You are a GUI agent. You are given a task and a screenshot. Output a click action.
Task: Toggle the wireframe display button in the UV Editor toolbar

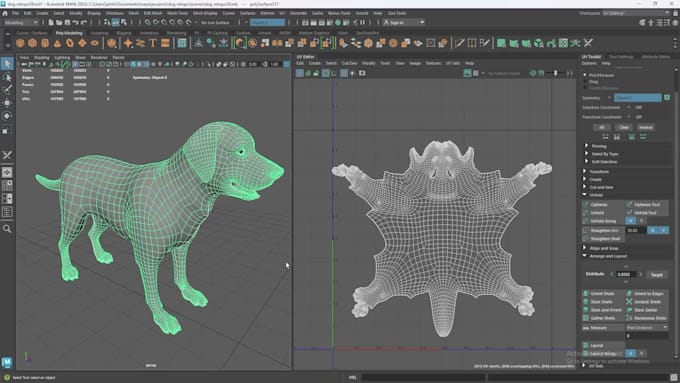pos(300,73)
